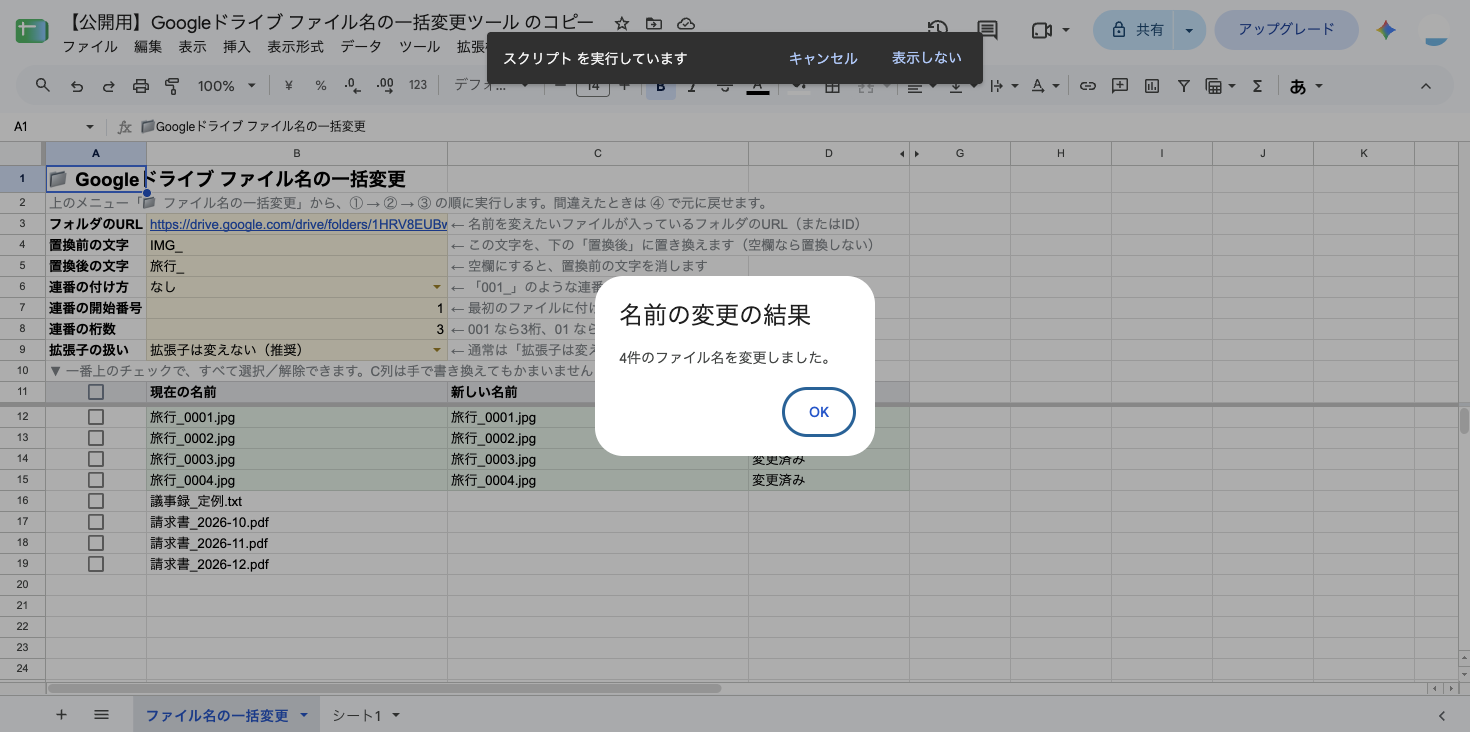Star this spreadsheet

coord(622,23)
